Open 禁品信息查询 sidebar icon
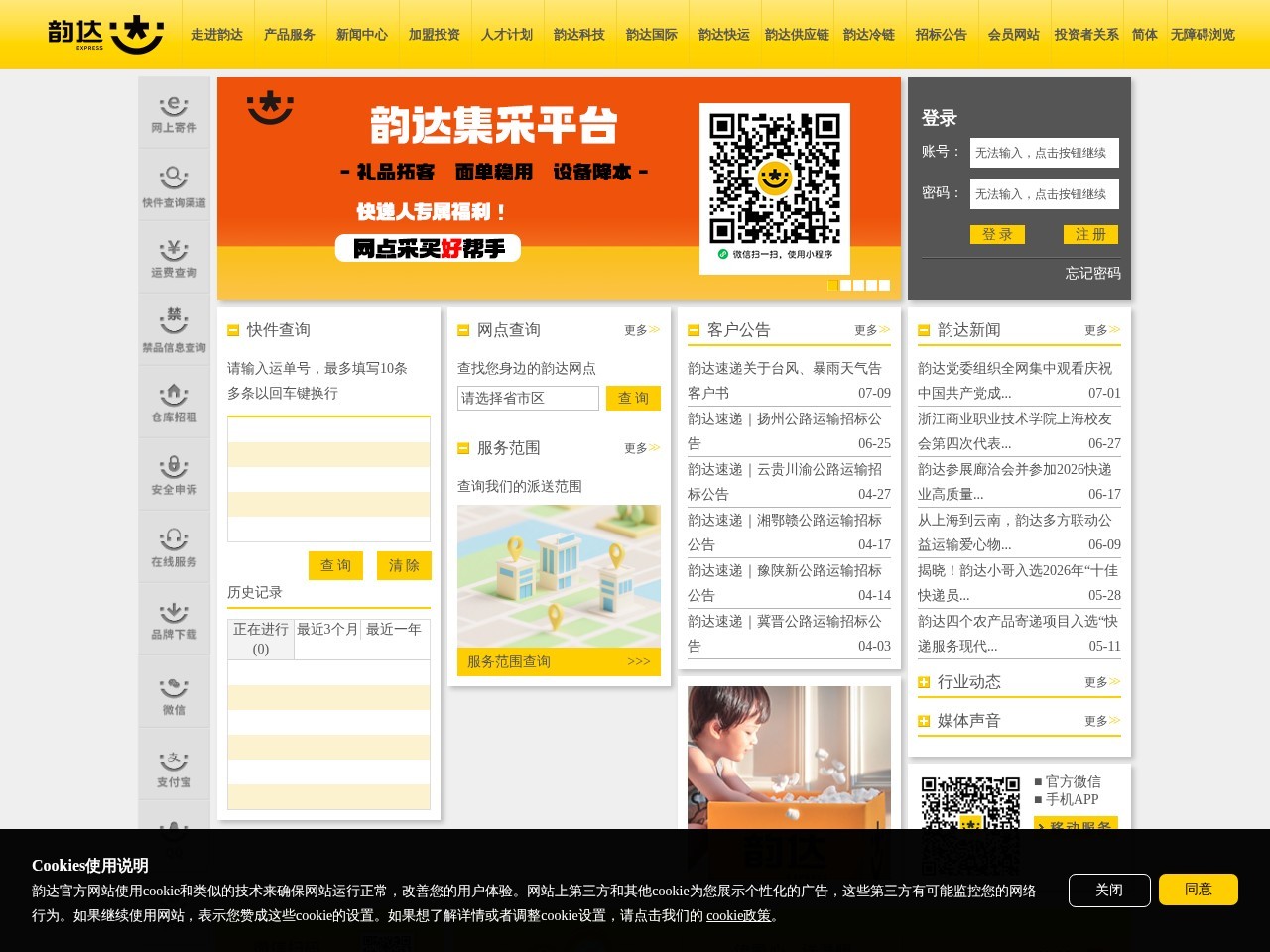 point(174,330)
